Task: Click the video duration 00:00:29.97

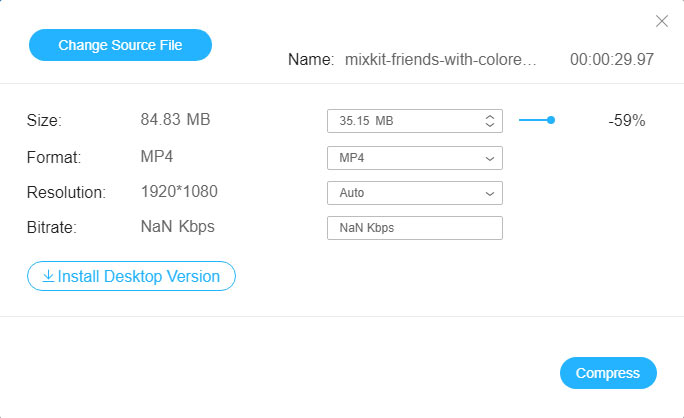Action: [x=611, y=59]
